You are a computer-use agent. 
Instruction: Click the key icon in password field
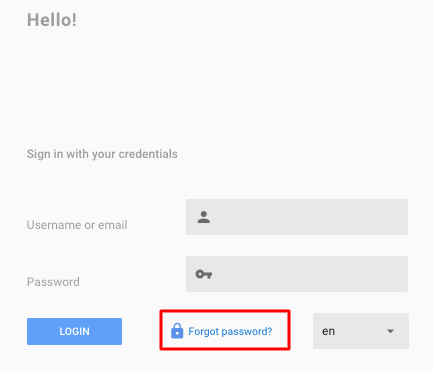coord(204,274)
